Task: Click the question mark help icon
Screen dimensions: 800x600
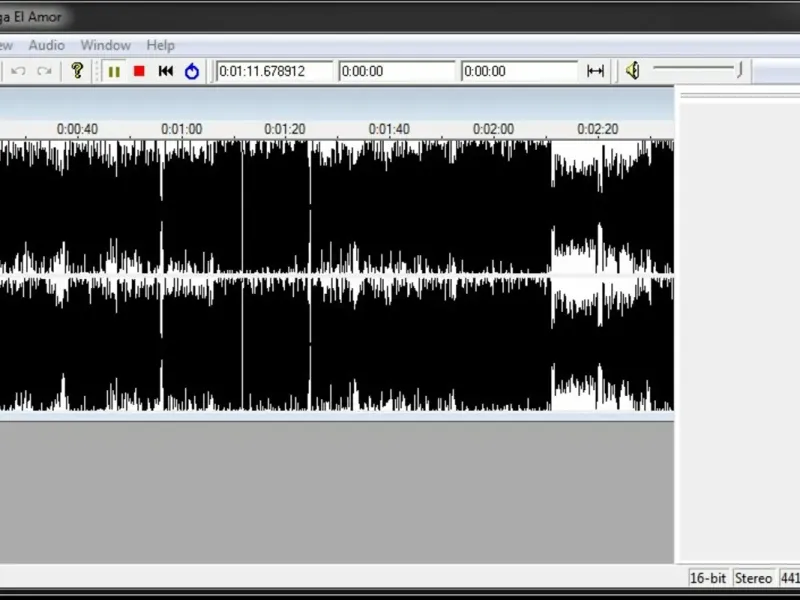Action: (77, 70)
